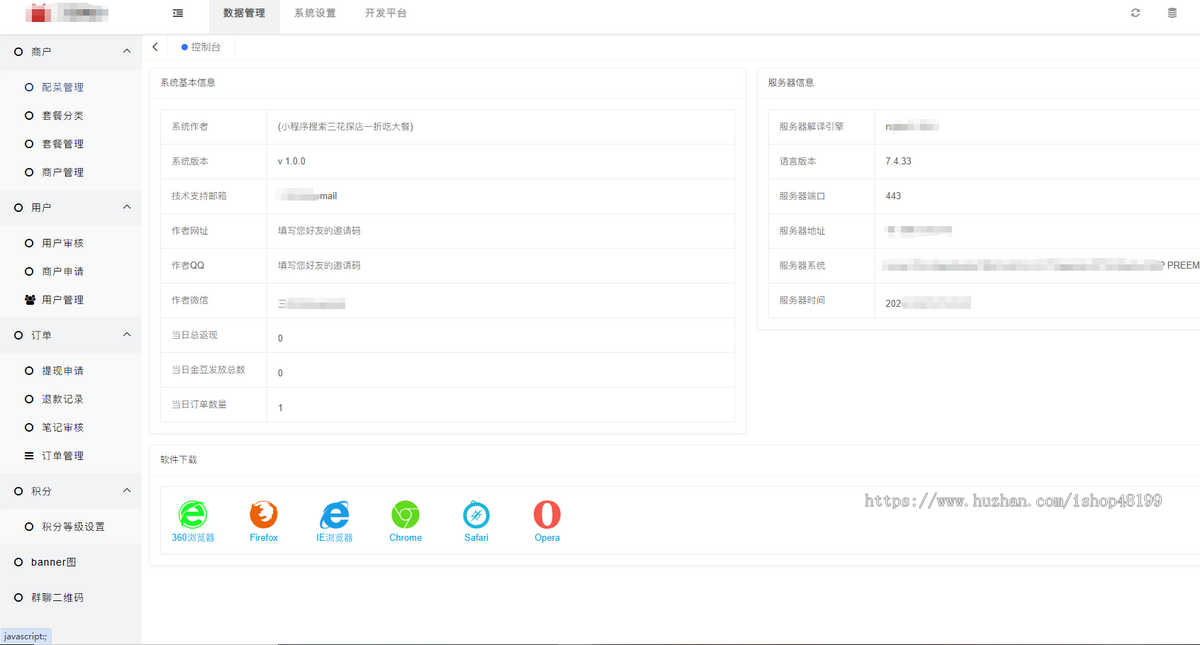Image resolution: width=1200 pixels, height=645 pixels.
Task: Click the refresh icon in the top bar
Action: (x=1134, y=13)
